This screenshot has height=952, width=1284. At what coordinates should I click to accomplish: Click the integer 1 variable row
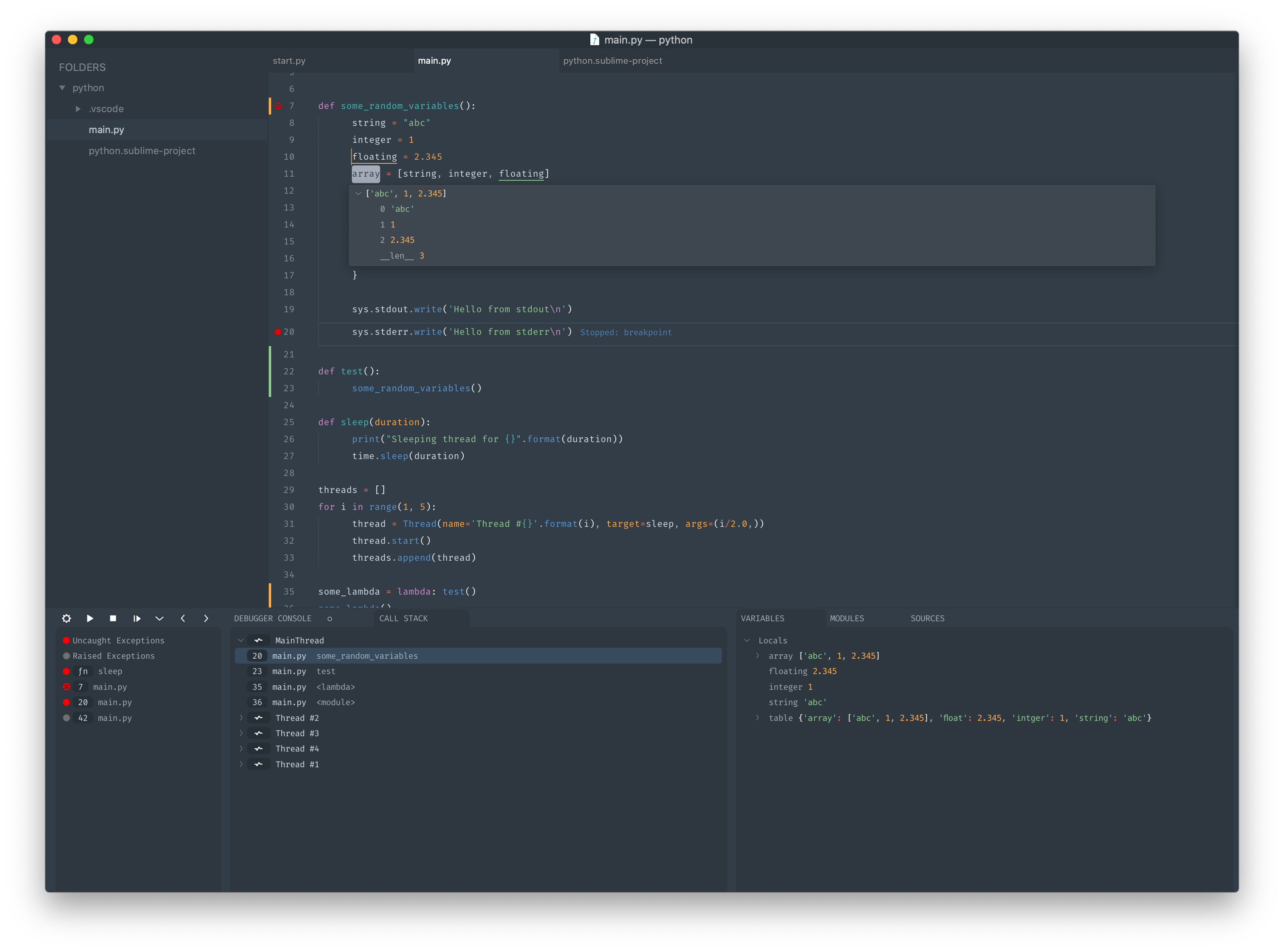pyautogui.click(x=790, y=687)
